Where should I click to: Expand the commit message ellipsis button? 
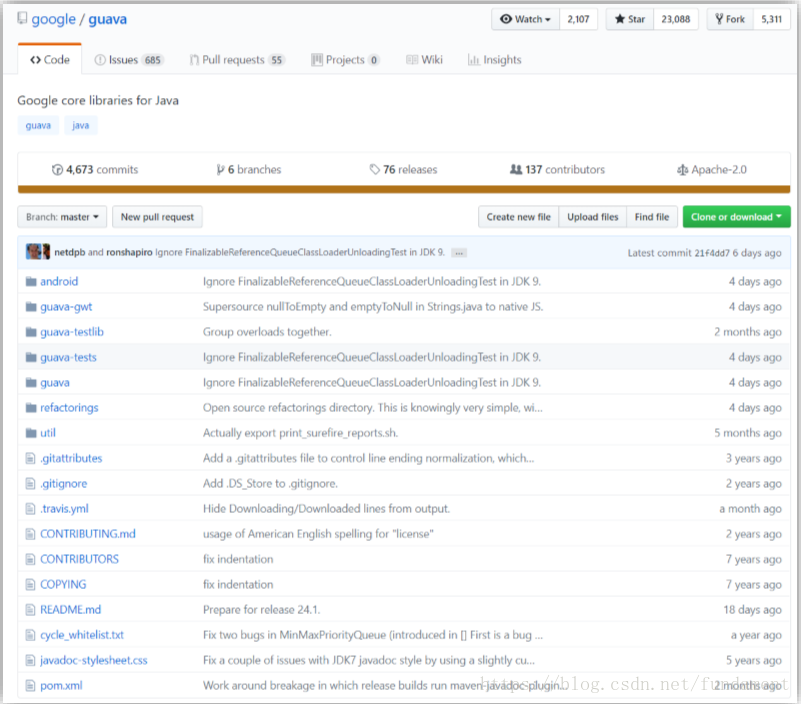tap(459, 253)
